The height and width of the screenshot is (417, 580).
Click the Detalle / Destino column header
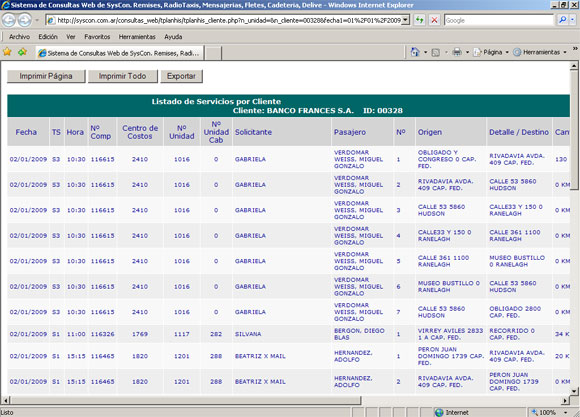pyautogui.click(x=519, y=132)
